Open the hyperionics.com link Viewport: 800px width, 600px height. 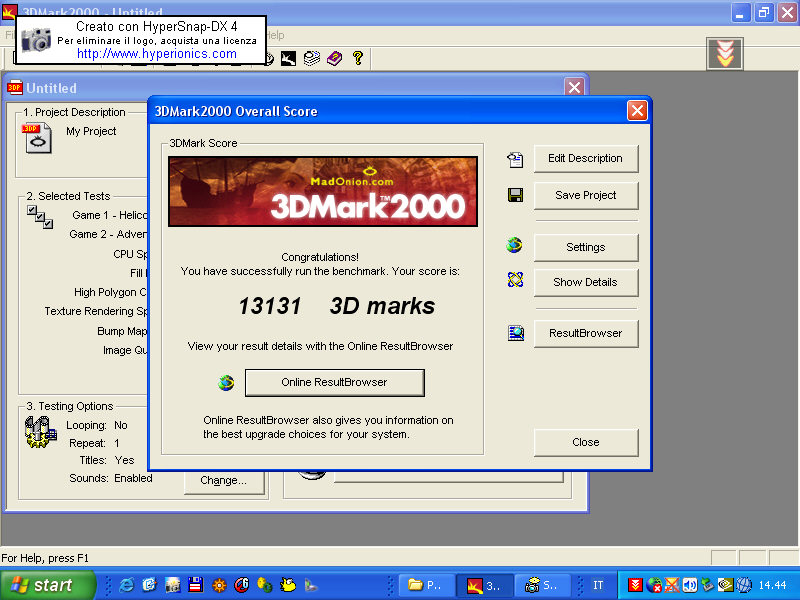pyautogui.click(x=157, y=54)
